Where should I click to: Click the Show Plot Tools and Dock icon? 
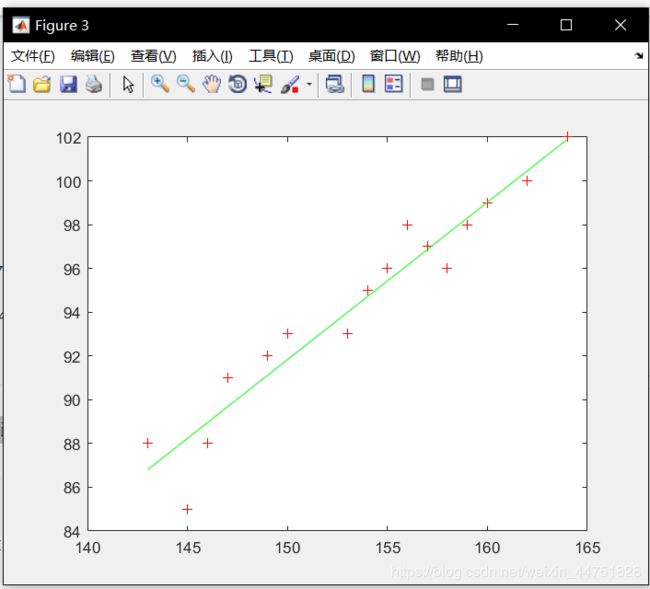click(x=453, y=84)
